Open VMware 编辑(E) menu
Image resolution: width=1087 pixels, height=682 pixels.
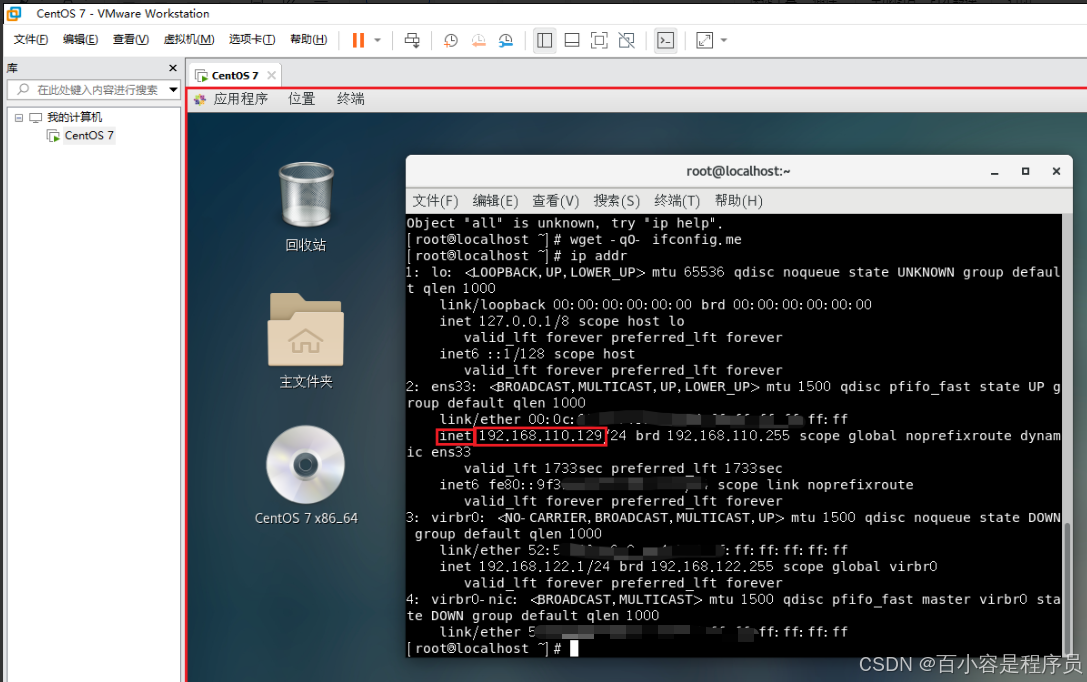[x=80, y=40]
